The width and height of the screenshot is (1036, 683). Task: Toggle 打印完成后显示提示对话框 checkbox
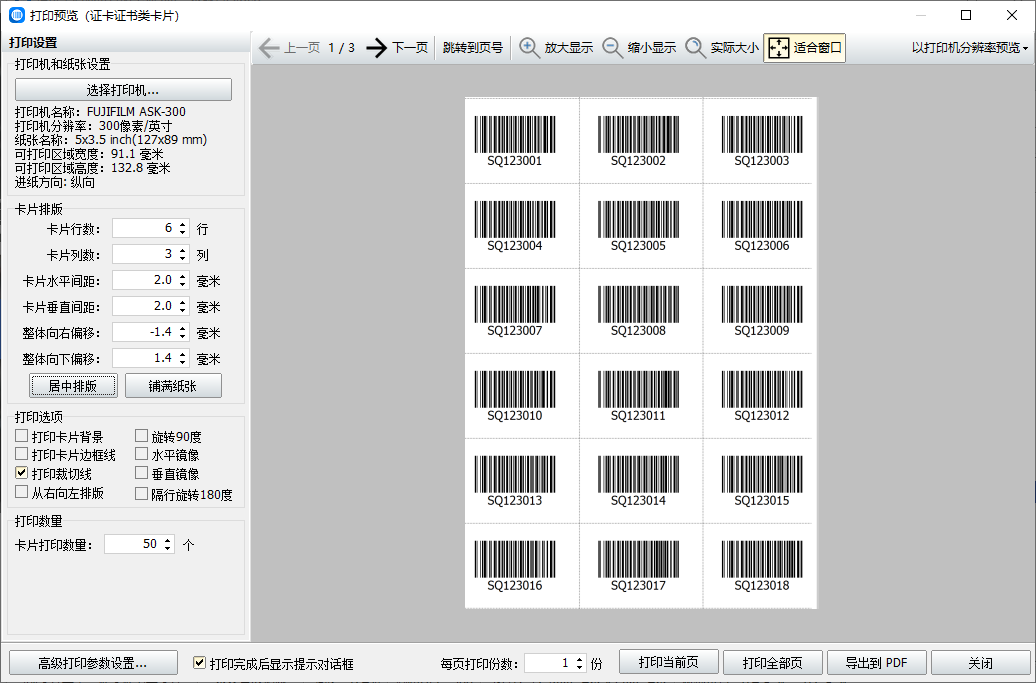pyautogui.click(x=199, y=663)
